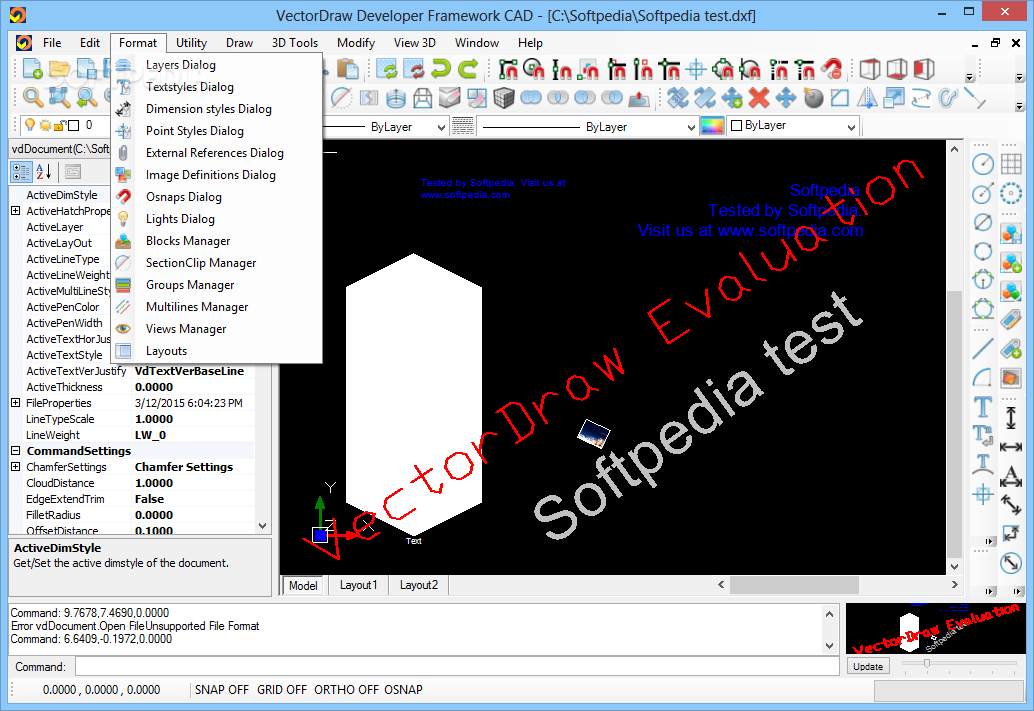This screenshot has height=711, width=1034.
Task: Collapse the CommandSettings category
Action: [x=15, y=451]
